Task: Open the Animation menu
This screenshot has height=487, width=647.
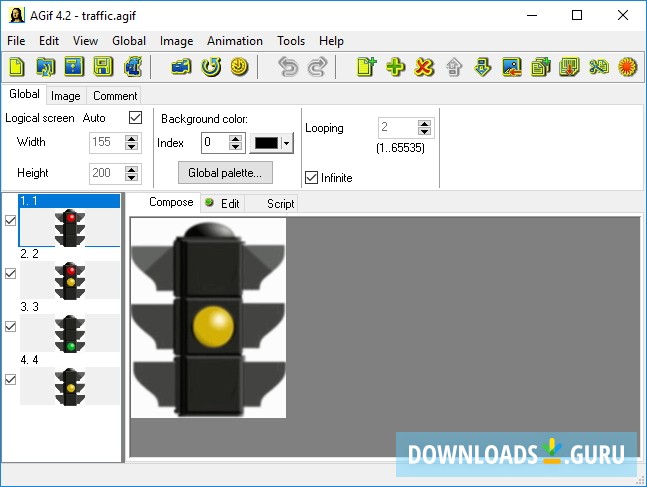Action: click(235, 41)
